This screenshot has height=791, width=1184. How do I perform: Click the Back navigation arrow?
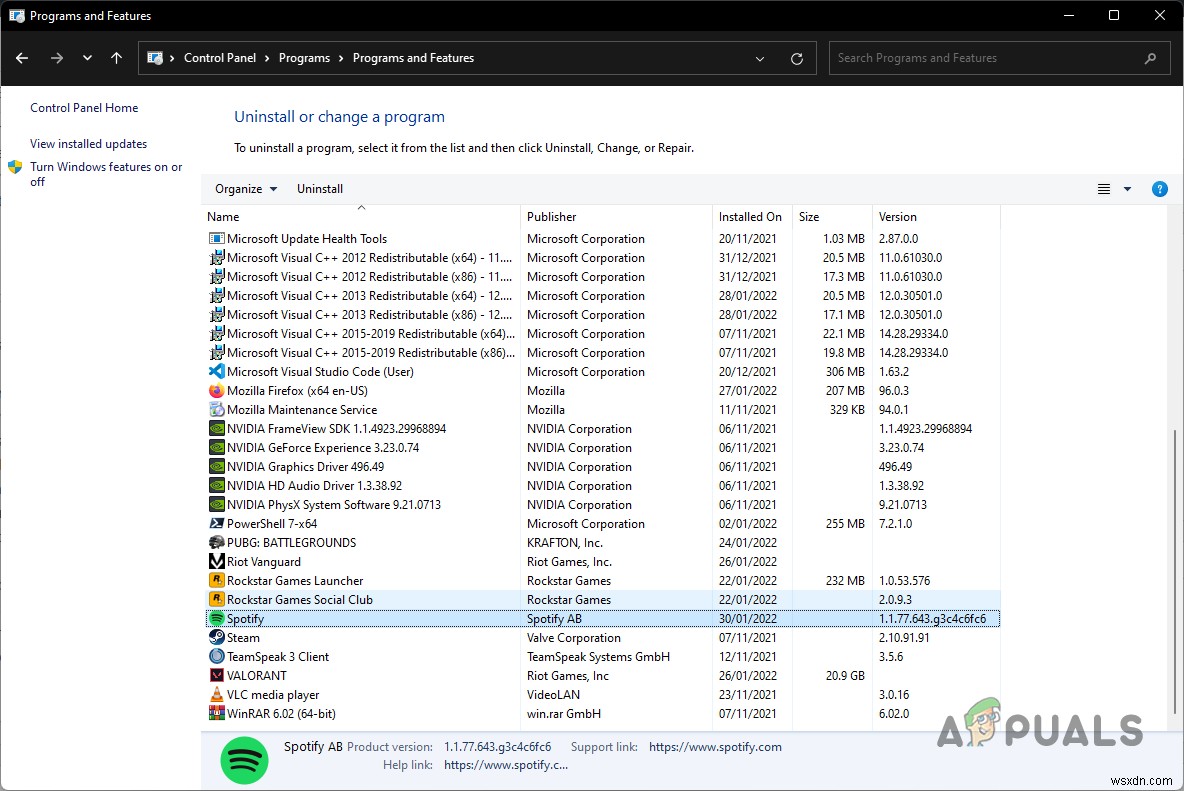tap(22, 58)
